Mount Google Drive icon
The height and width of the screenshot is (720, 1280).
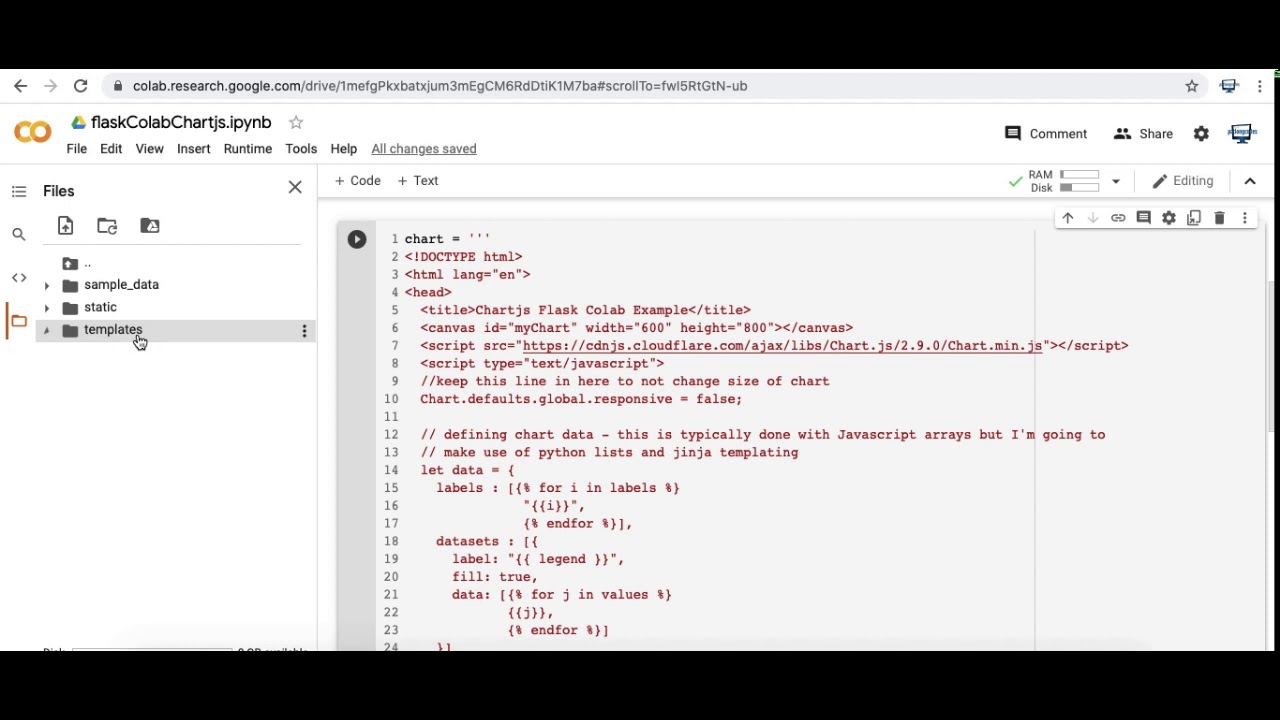(150, 226)
